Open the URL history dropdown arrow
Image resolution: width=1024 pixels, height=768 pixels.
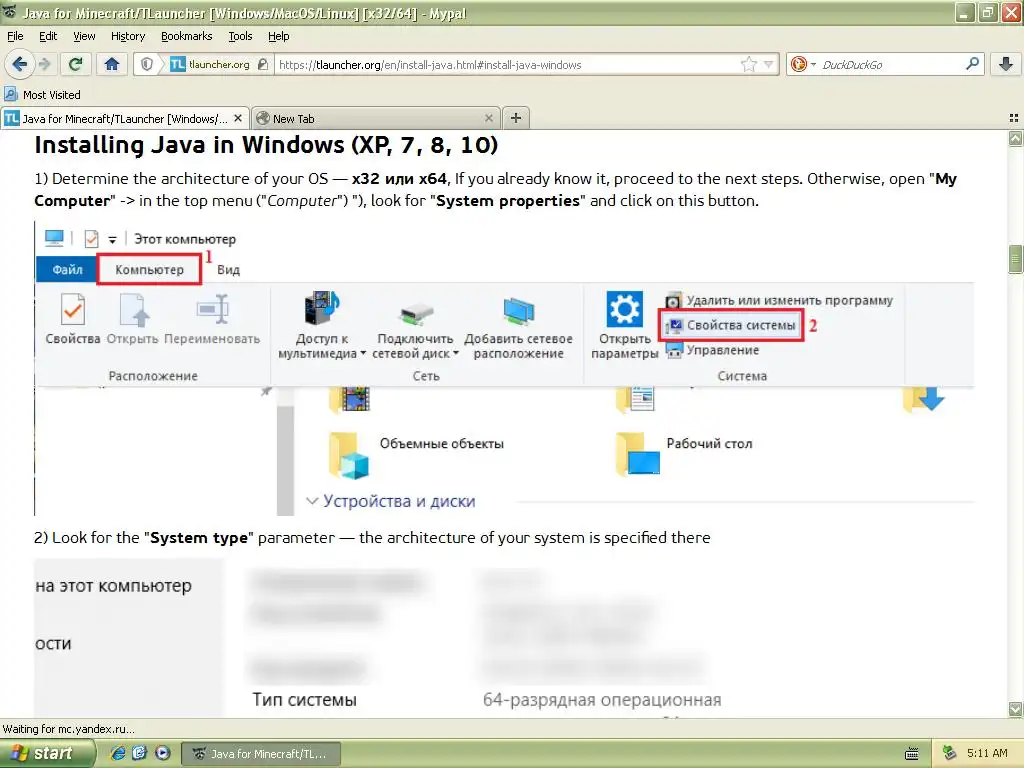click(x=769, y=64)
